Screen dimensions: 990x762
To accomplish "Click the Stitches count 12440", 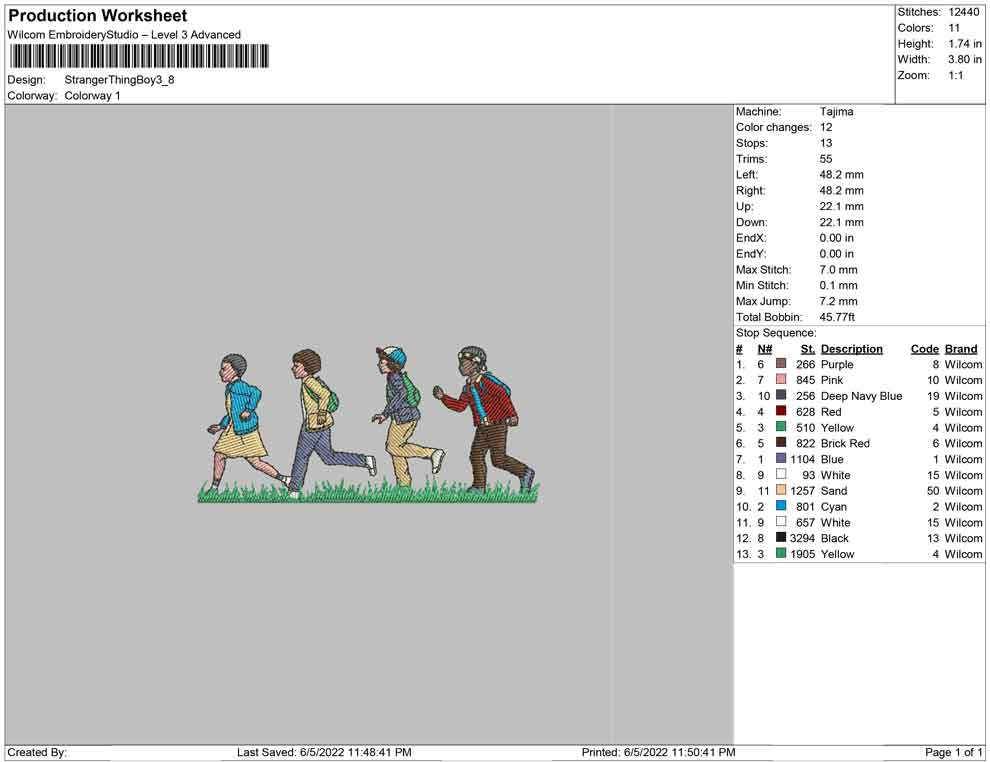I will [x=964, y=12].
